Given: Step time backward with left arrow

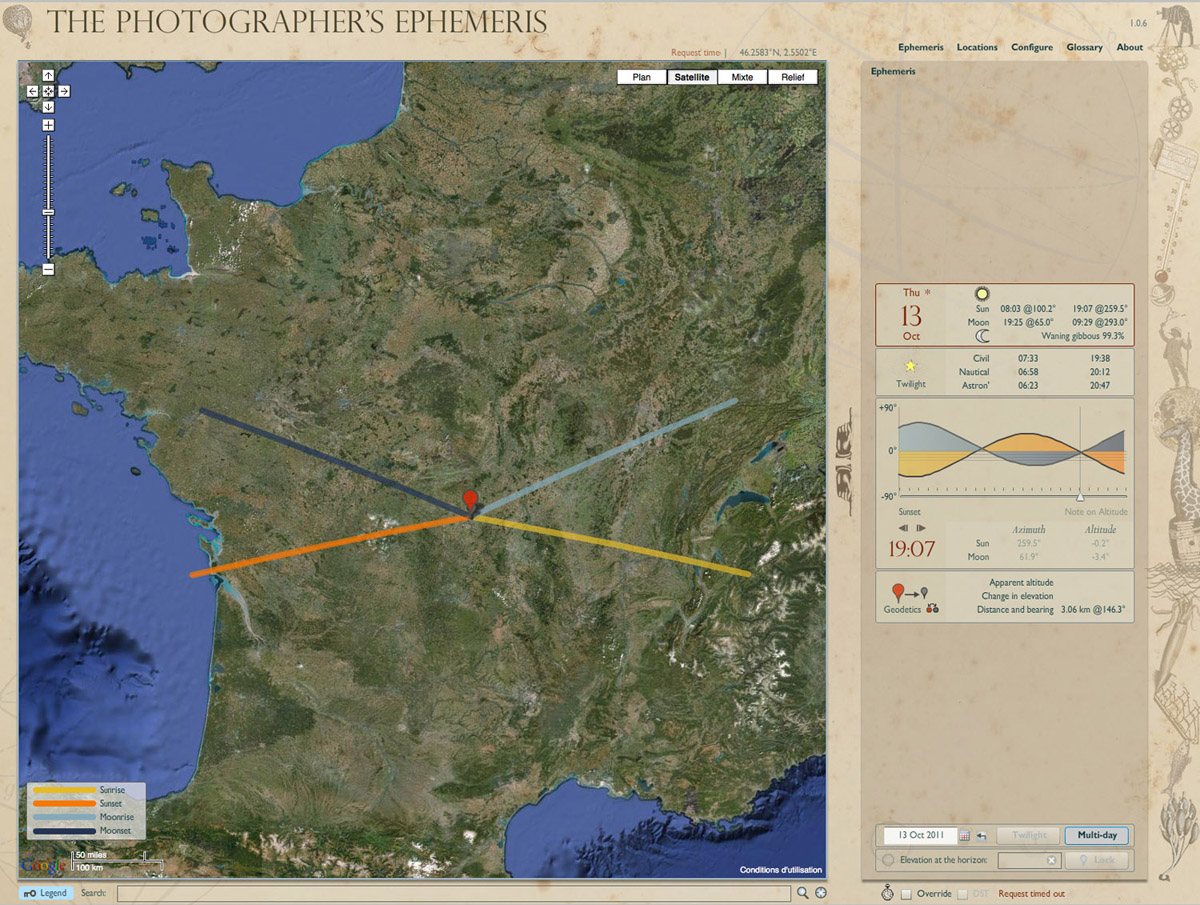Looking at the screenshot, I should (903, 528).
